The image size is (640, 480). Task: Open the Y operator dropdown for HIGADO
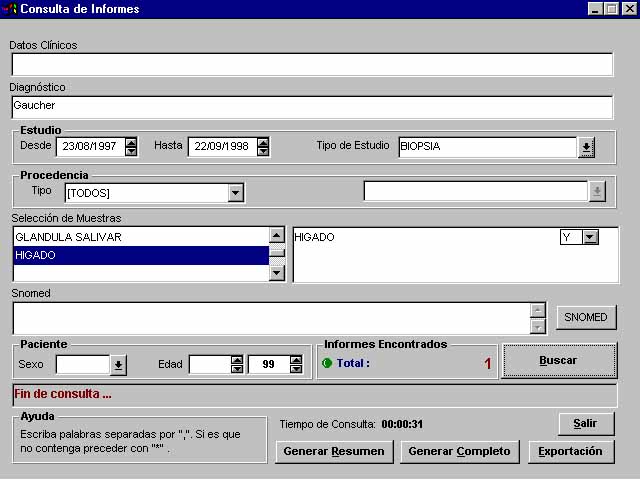tap(590, 237)
